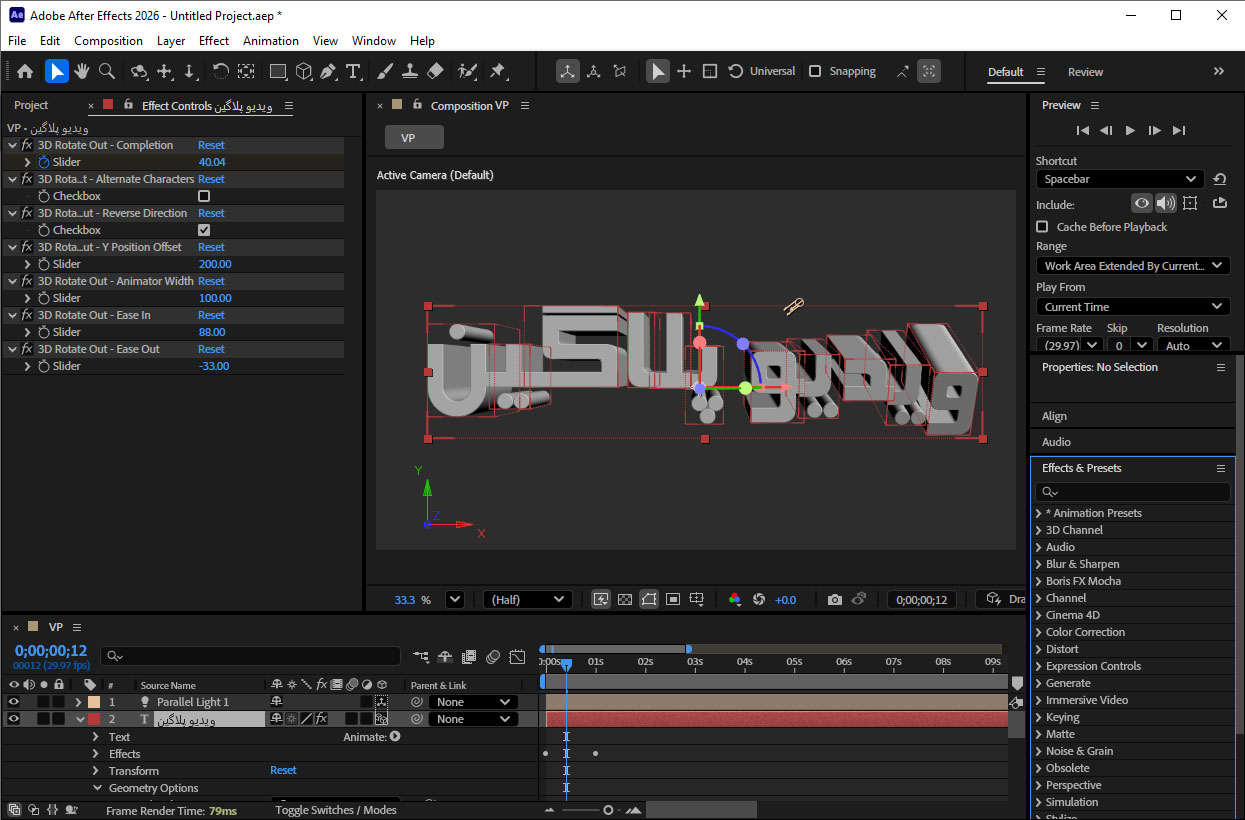
Task: Collapse the Geometry Options group
Action: point(97,788)
